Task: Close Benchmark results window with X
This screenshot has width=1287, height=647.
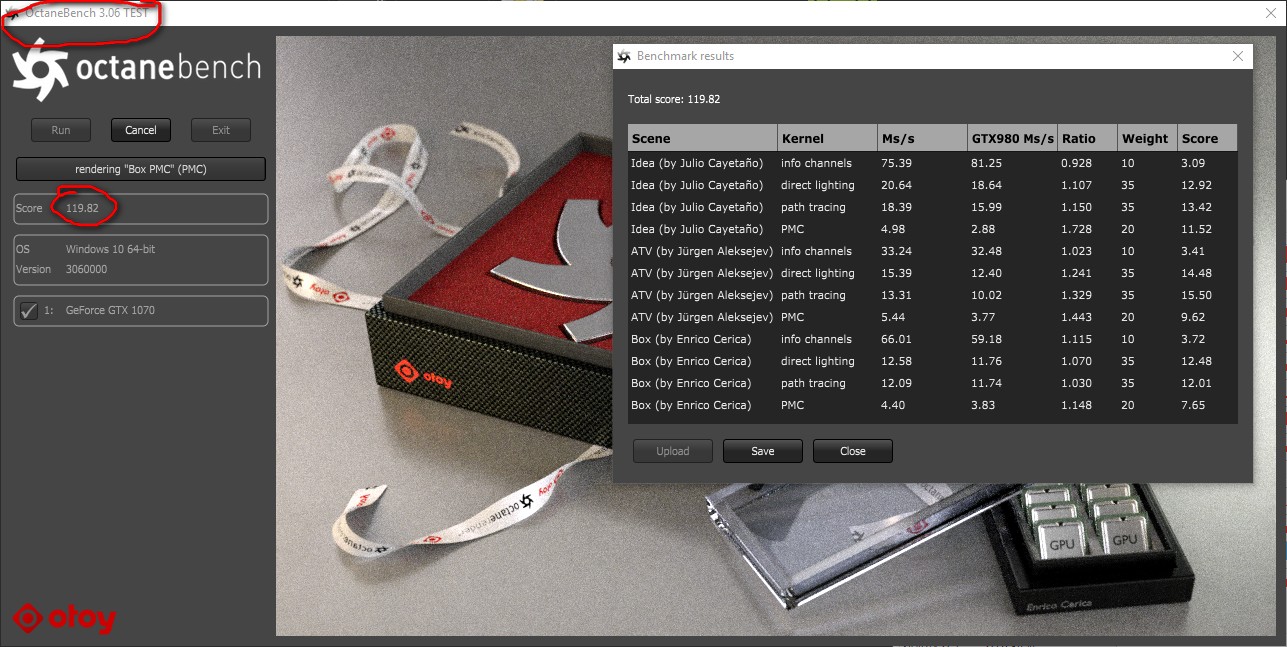Action: (x=1238, y=56)
